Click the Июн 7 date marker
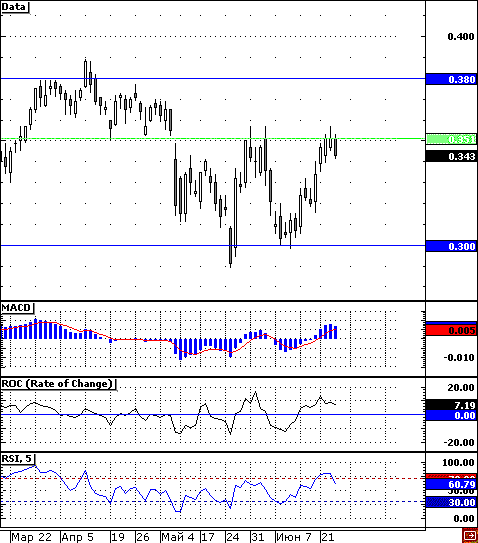 [294, 537]
